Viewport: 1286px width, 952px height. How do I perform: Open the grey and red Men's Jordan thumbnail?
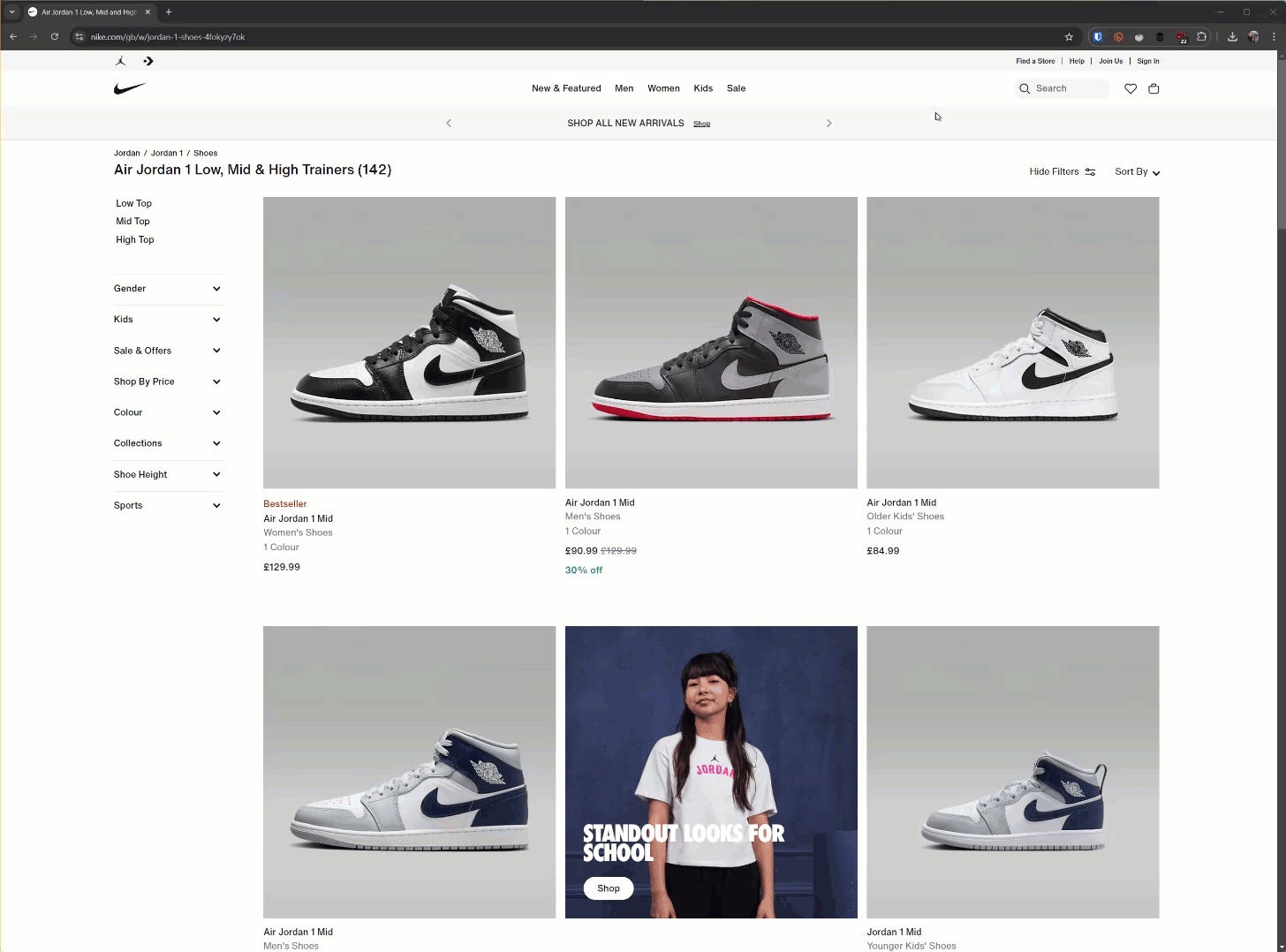tap(711, 343)
